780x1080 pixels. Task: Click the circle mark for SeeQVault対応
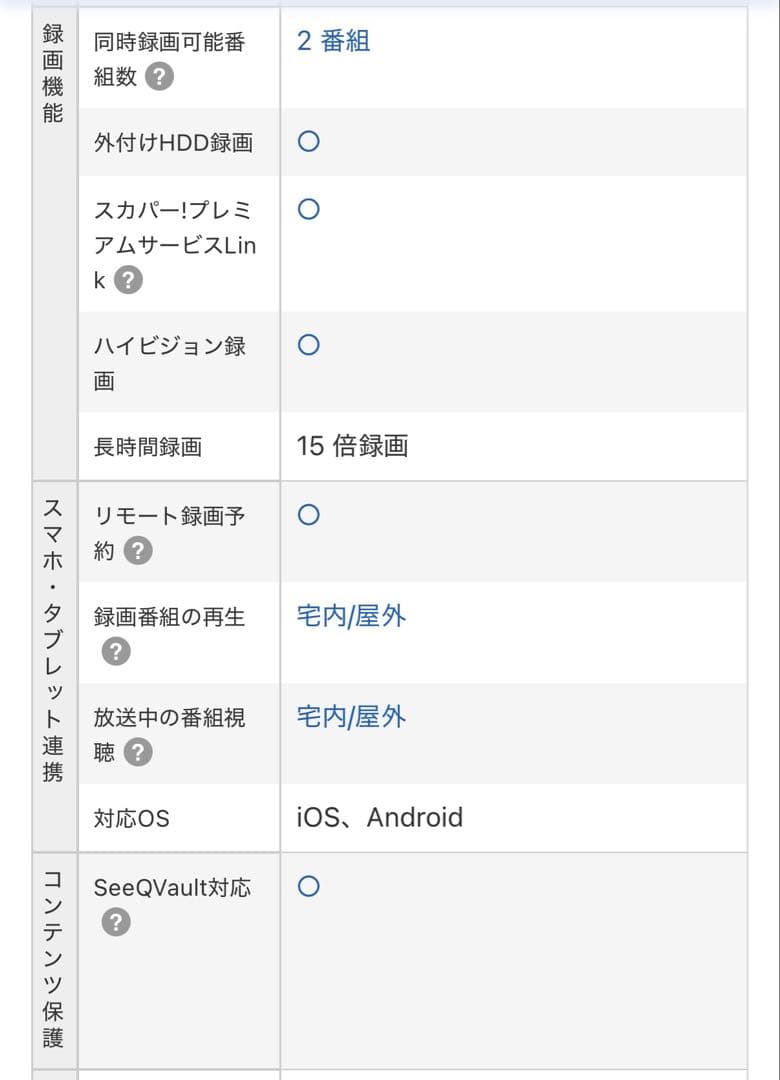tap(309, 887)
